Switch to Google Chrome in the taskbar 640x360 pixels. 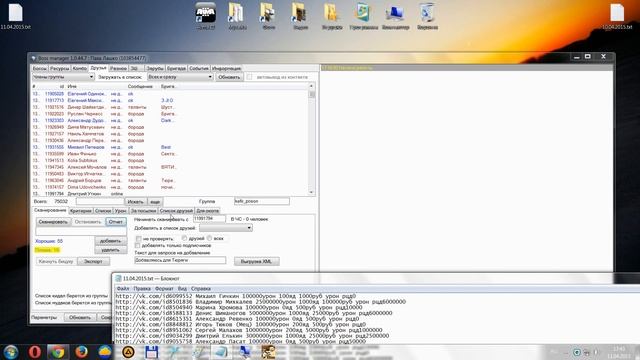(58, 351)
